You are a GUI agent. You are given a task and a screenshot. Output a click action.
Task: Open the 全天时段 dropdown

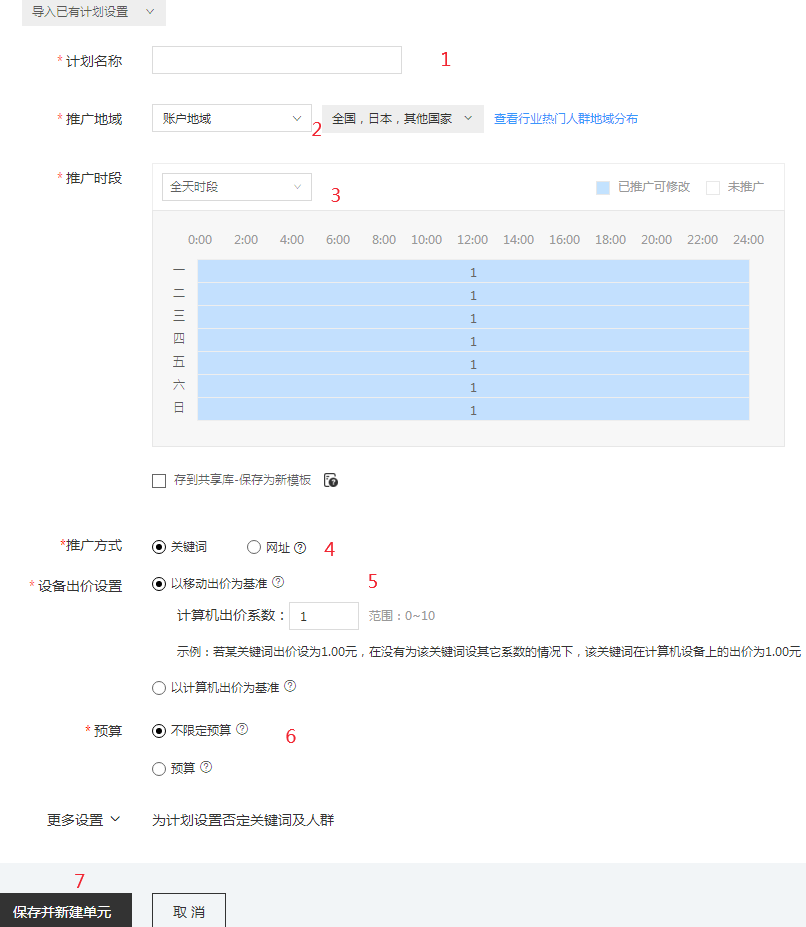pos(236,187)
